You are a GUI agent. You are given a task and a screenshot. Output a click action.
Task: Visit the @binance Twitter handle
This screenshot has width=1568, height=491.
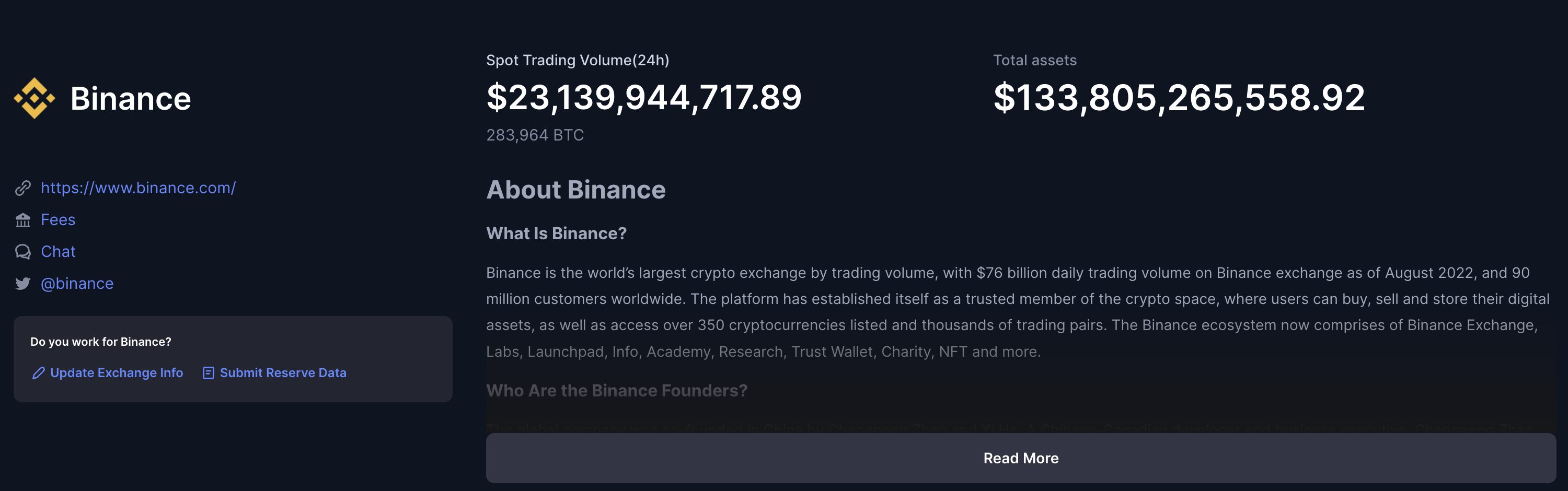tap(77, 284)
